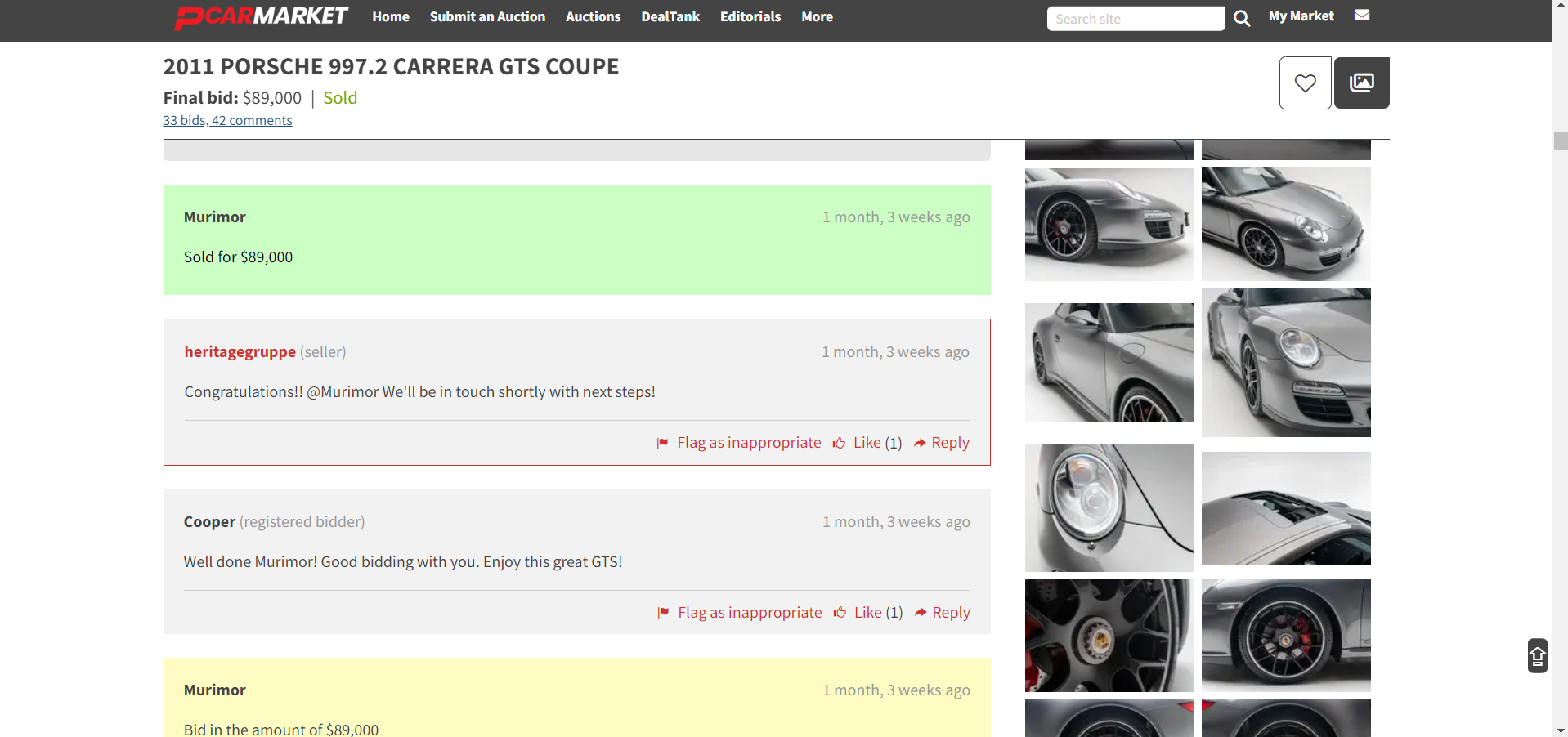
Task: Open sunroof thumbnail
Action: (x=1286, y=507)
